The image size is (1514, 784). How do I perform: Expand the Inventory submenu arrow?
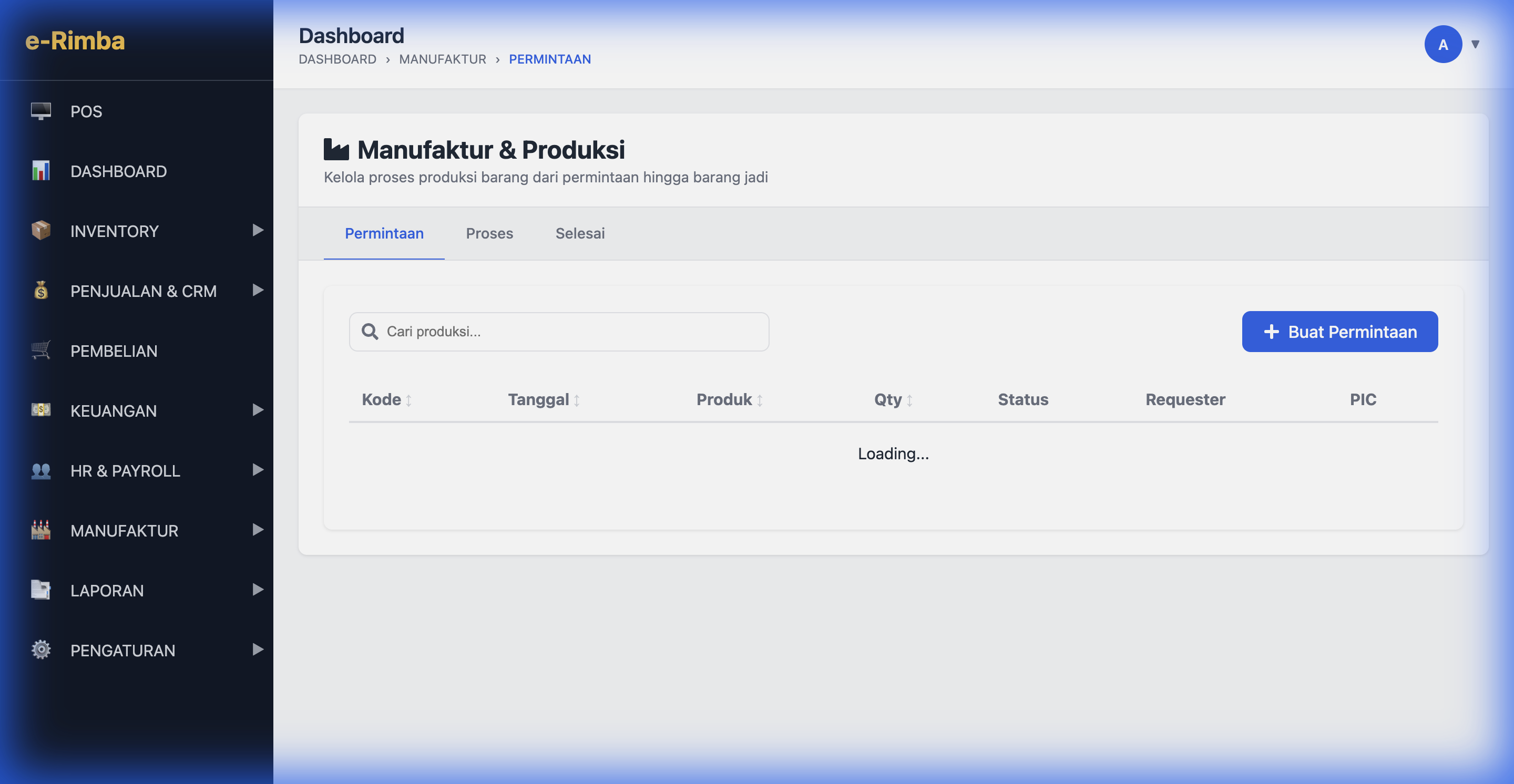click(258, 230)
